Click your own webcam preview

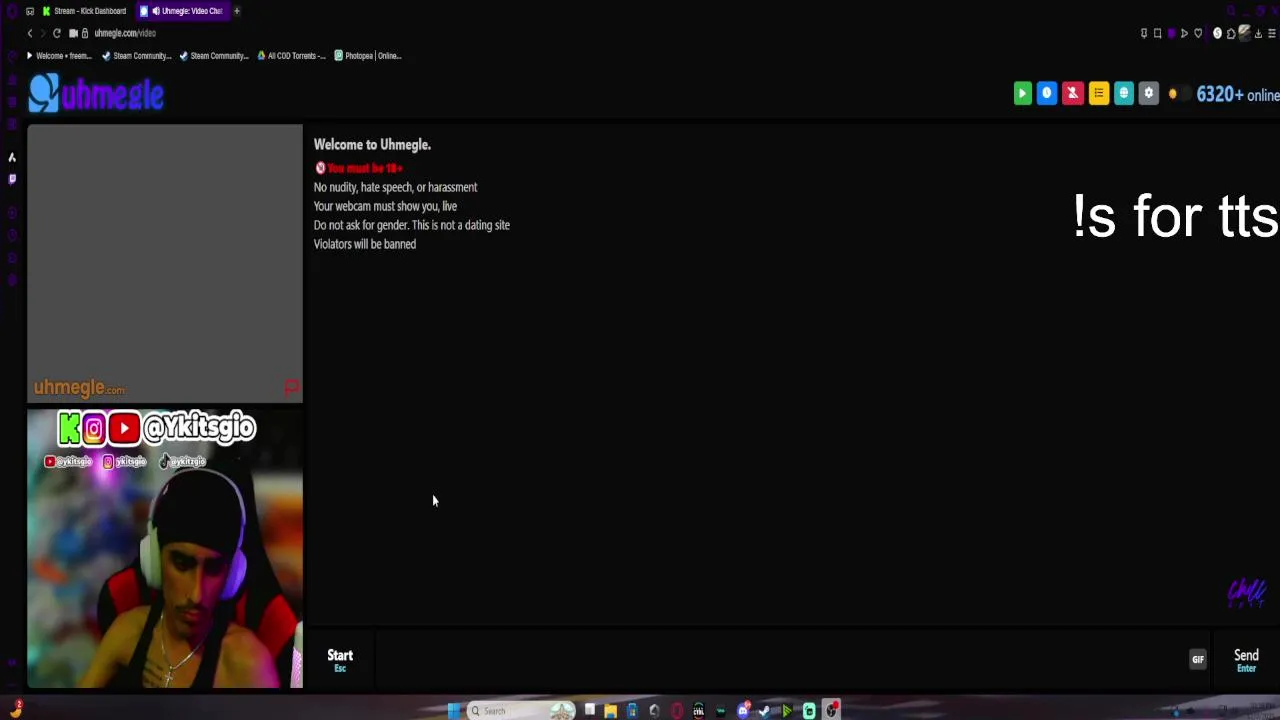click(165, 548)
